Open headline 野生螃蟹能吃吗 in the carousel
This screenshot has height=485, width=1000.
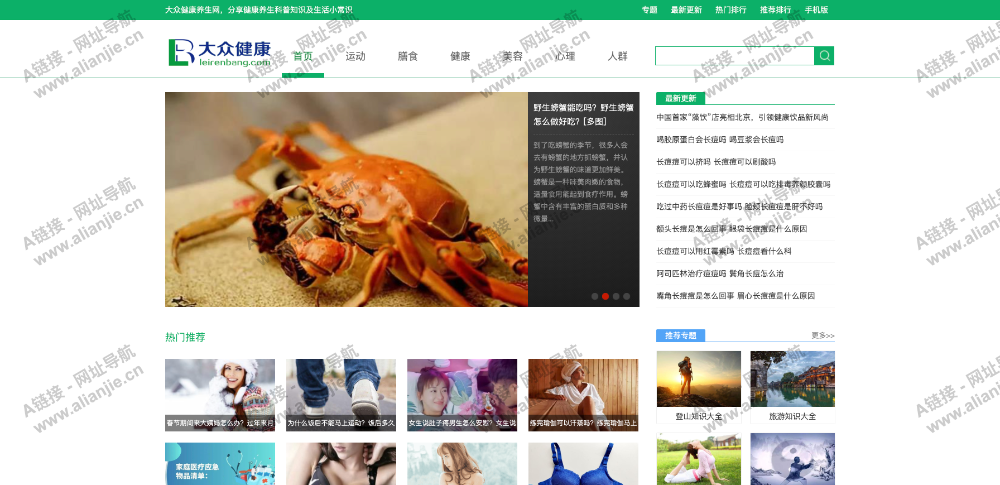(584, 114)
